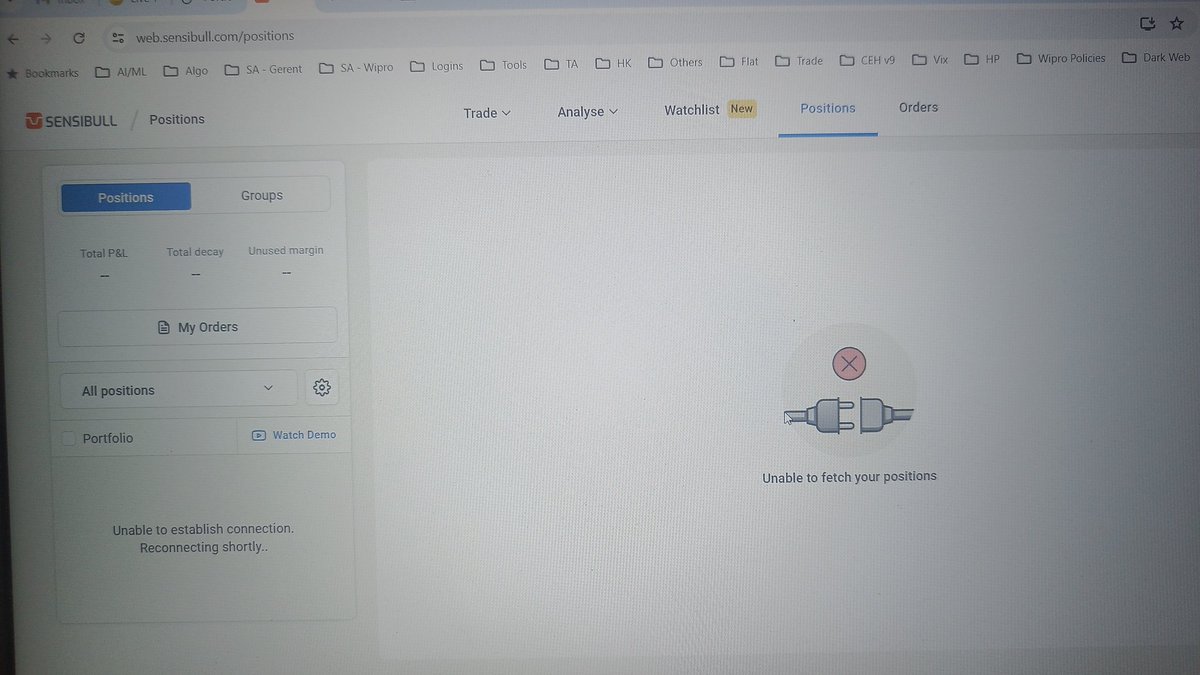Image resolution: width=1200 pixels, height=675 pixels.
Task: Open the TA bookmarks folder
Action: pos(562,64)
